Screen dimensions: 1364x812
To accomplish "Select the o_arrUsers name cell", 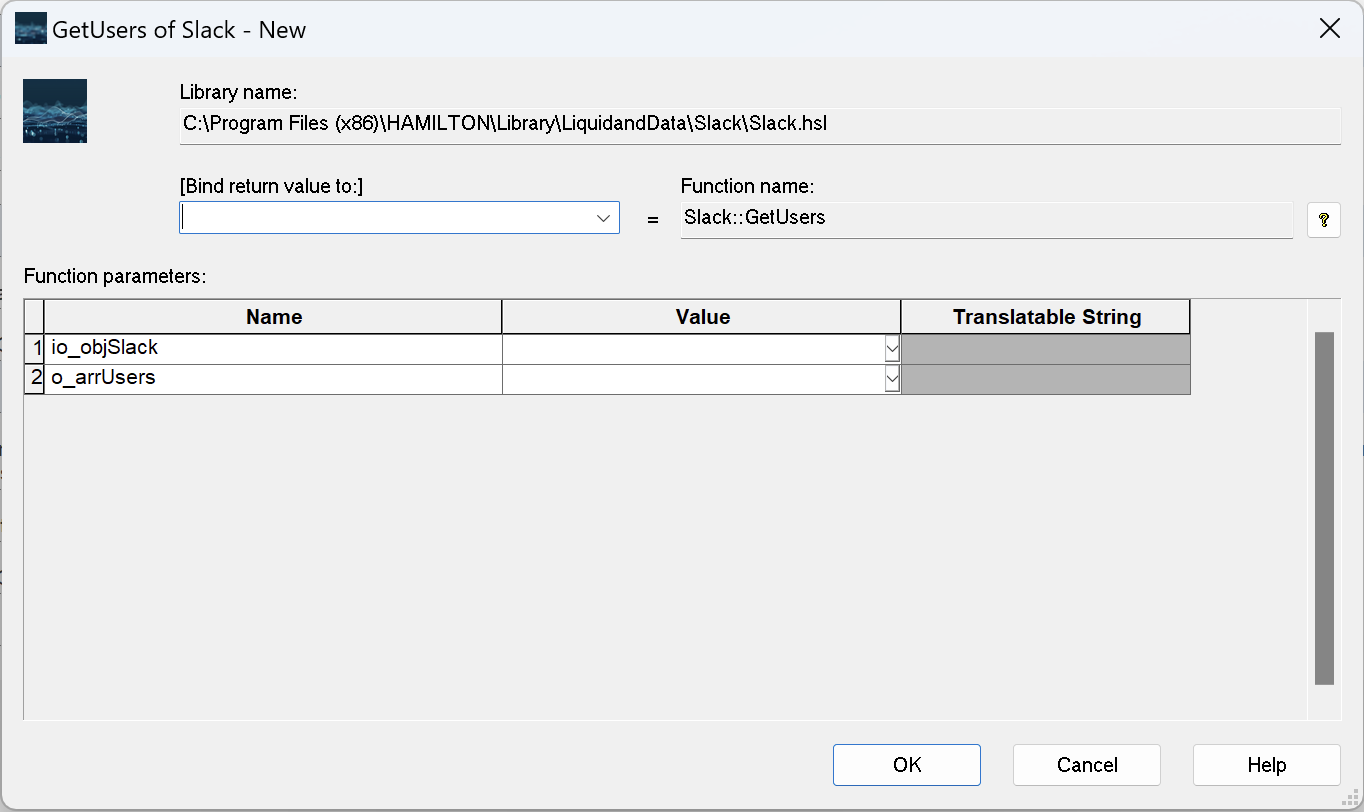I will pos(273,379).
